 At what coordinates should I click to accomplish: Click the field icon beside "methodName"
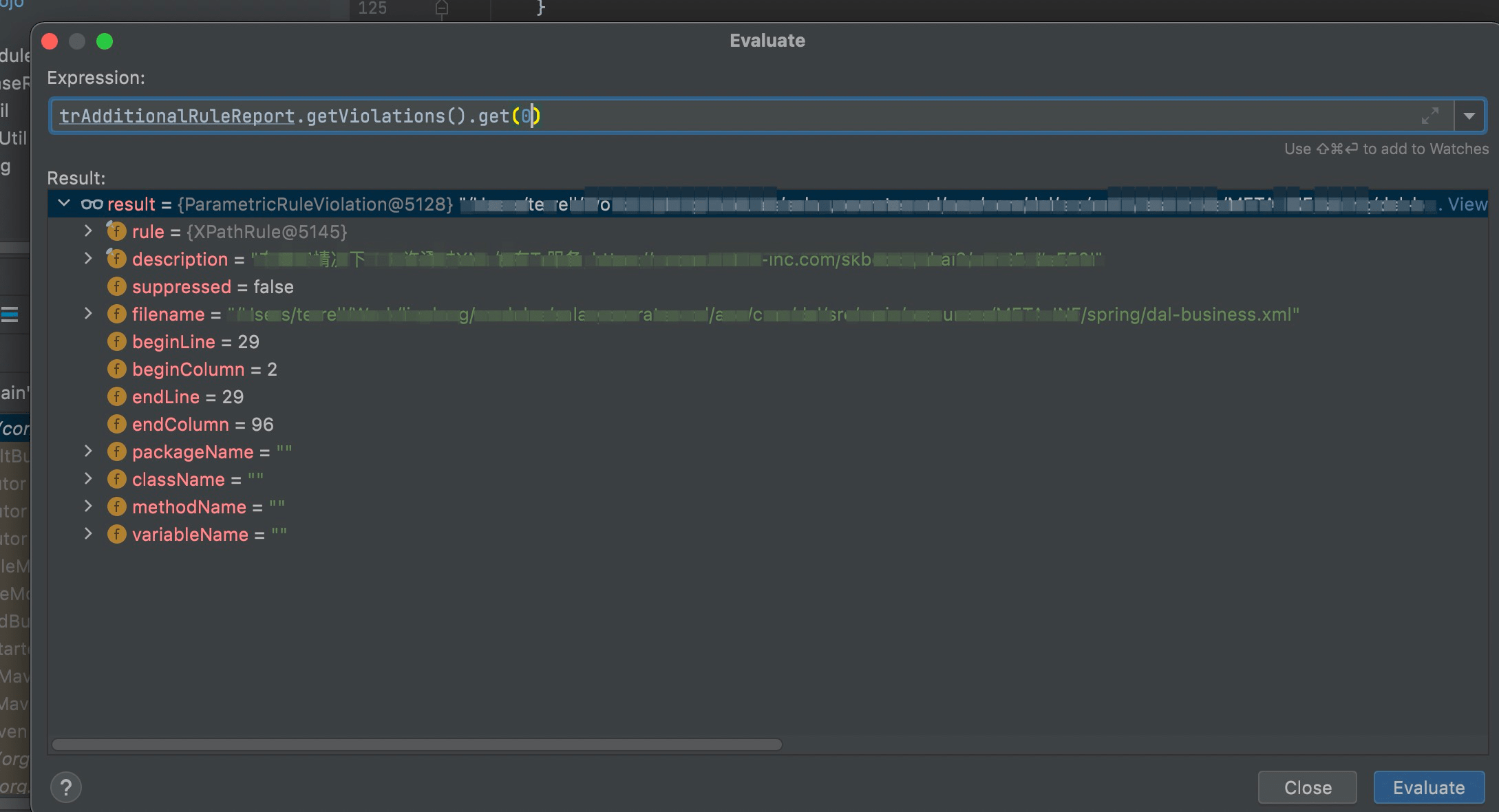click(117, 506)
